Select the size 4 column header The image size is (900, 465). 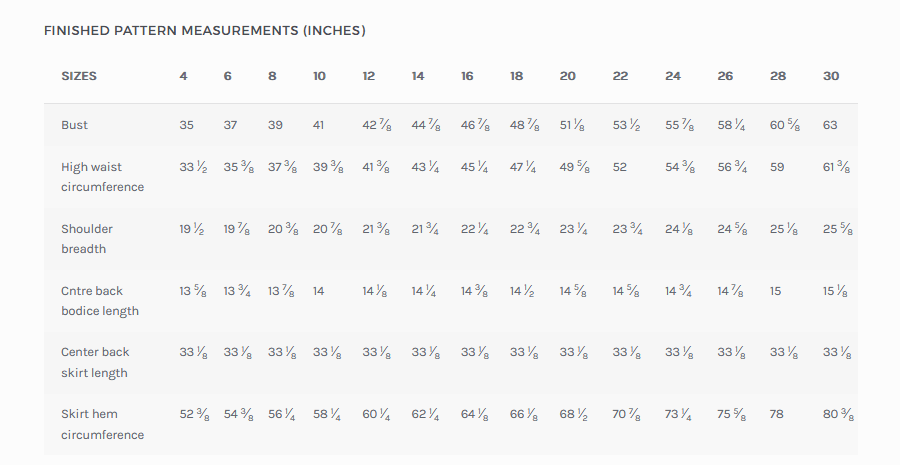coord(183,77)
